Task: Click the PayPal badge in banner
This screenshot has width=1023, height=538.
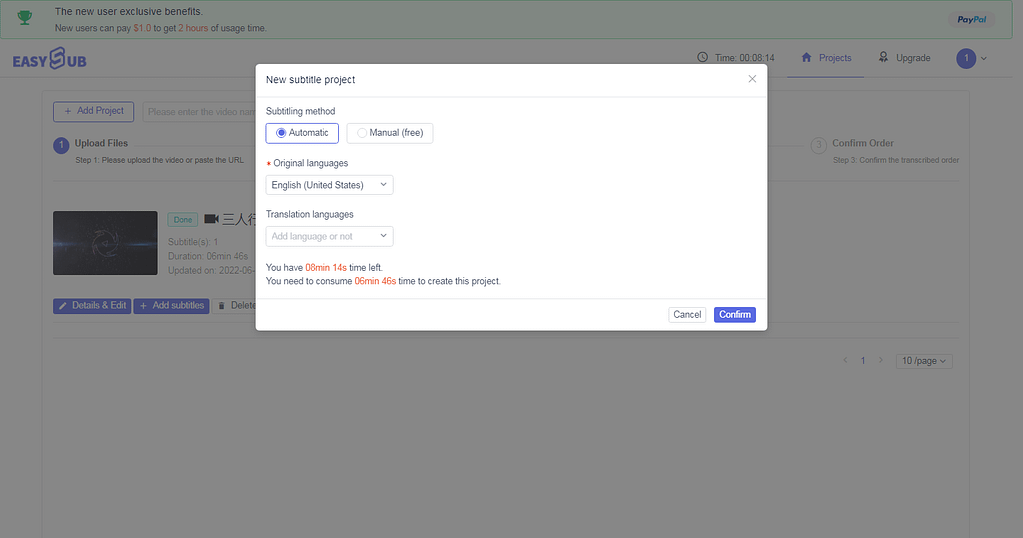Action: (971, 20)
